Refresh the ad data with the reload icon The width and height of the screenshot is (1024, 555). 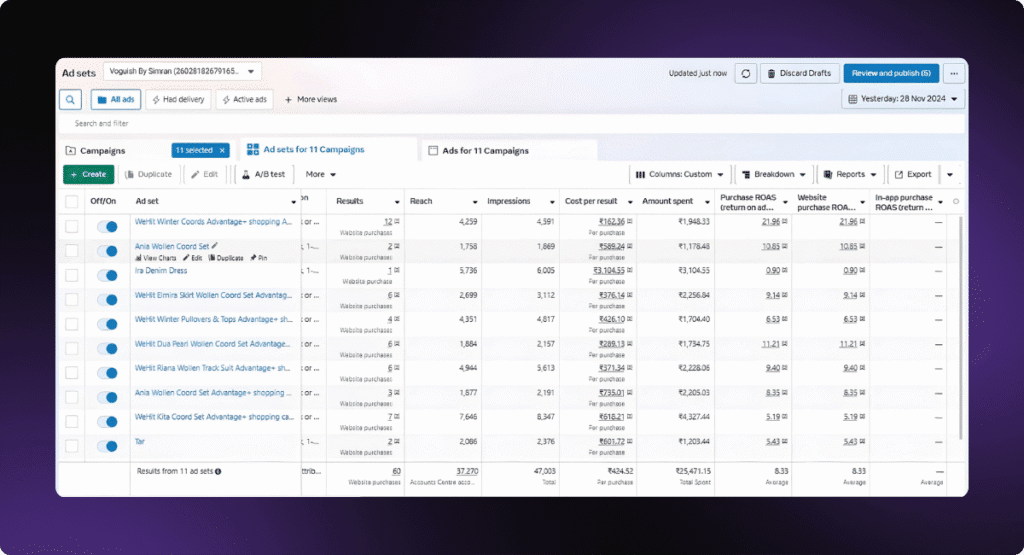[745, 73]
